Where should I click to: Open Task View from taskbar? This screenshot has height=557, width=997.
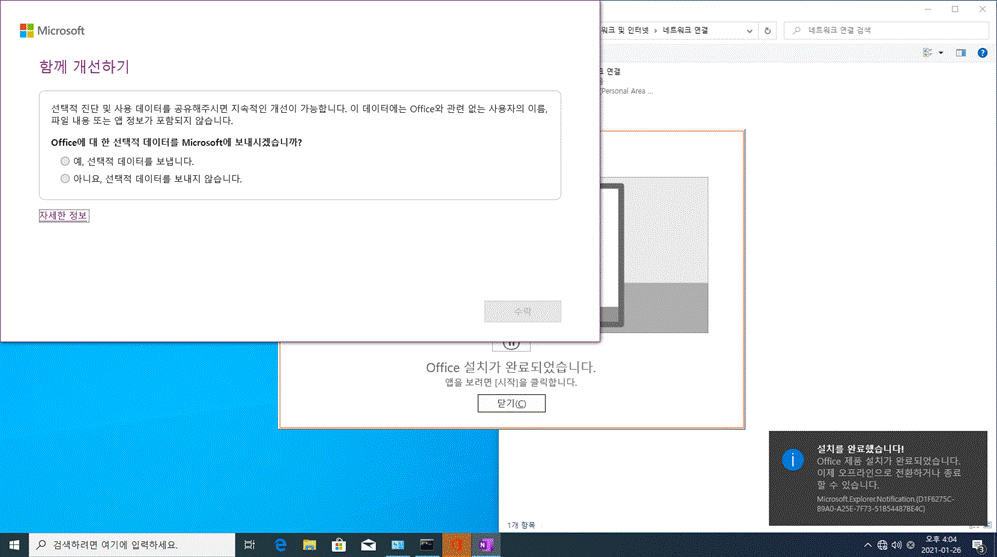point(249,545)
